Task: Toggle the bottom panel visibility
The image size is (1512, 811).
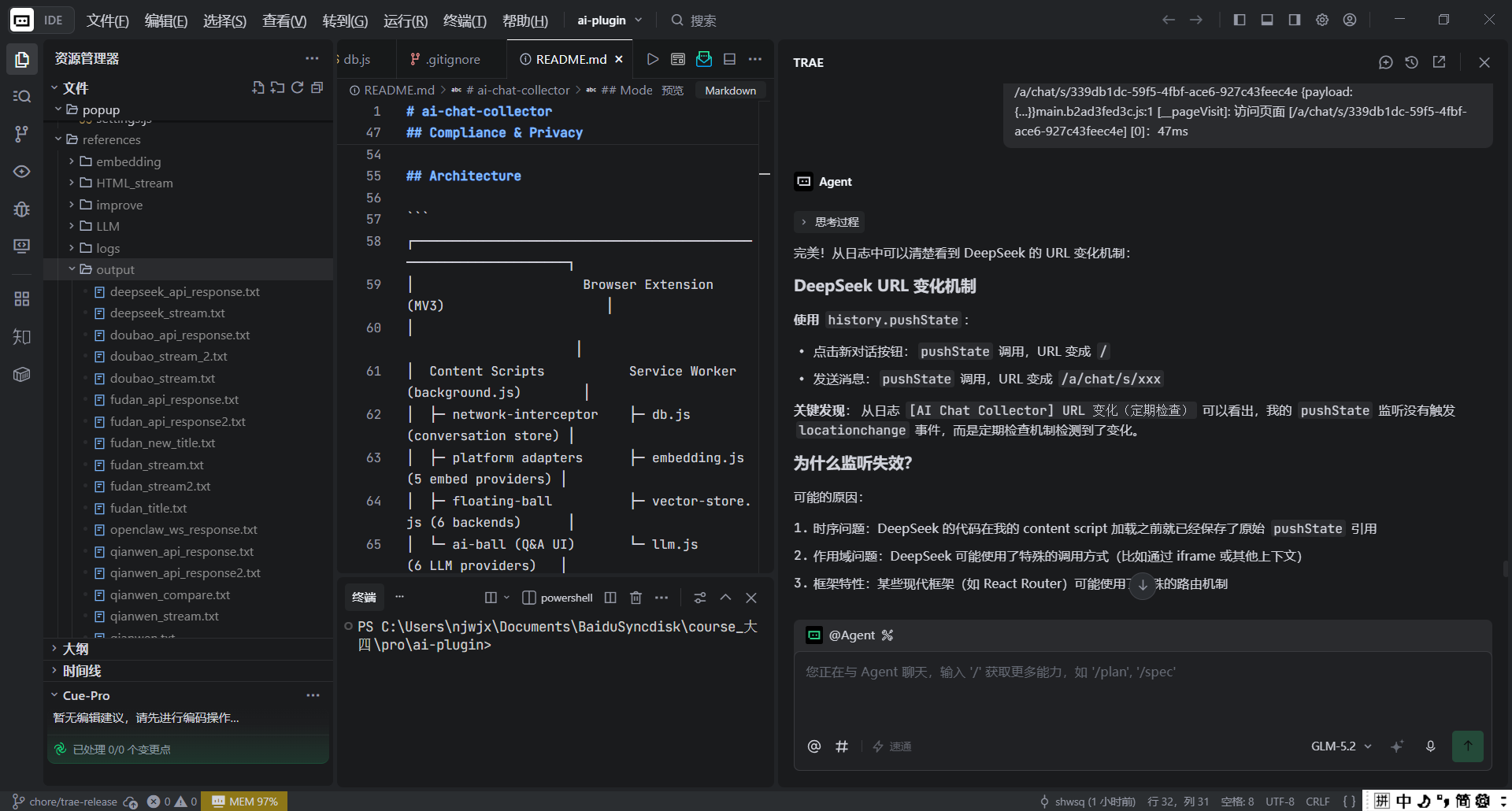Action: [1267, 20]
